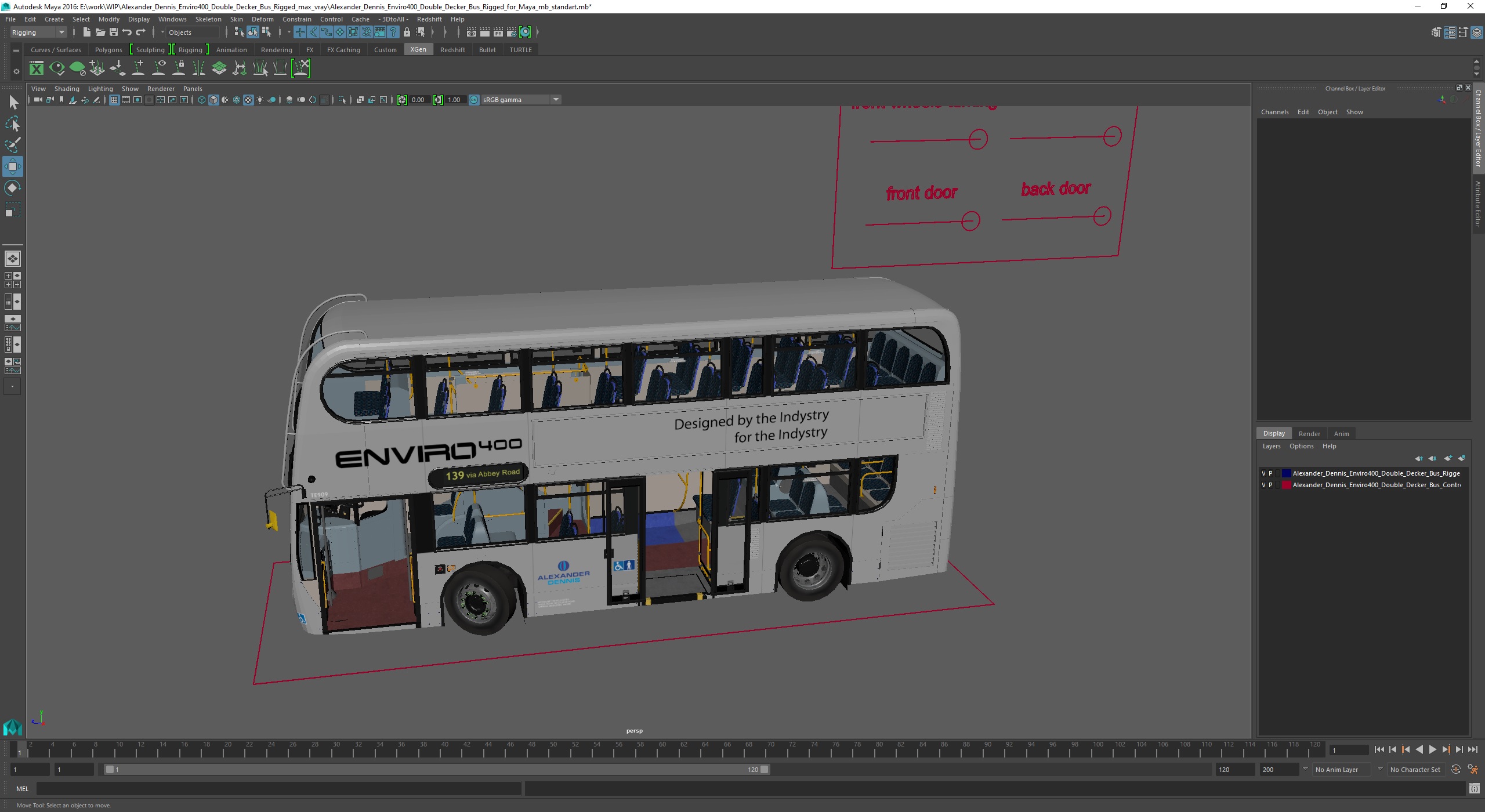Go to end of playback range

(x=1473, y=750)
